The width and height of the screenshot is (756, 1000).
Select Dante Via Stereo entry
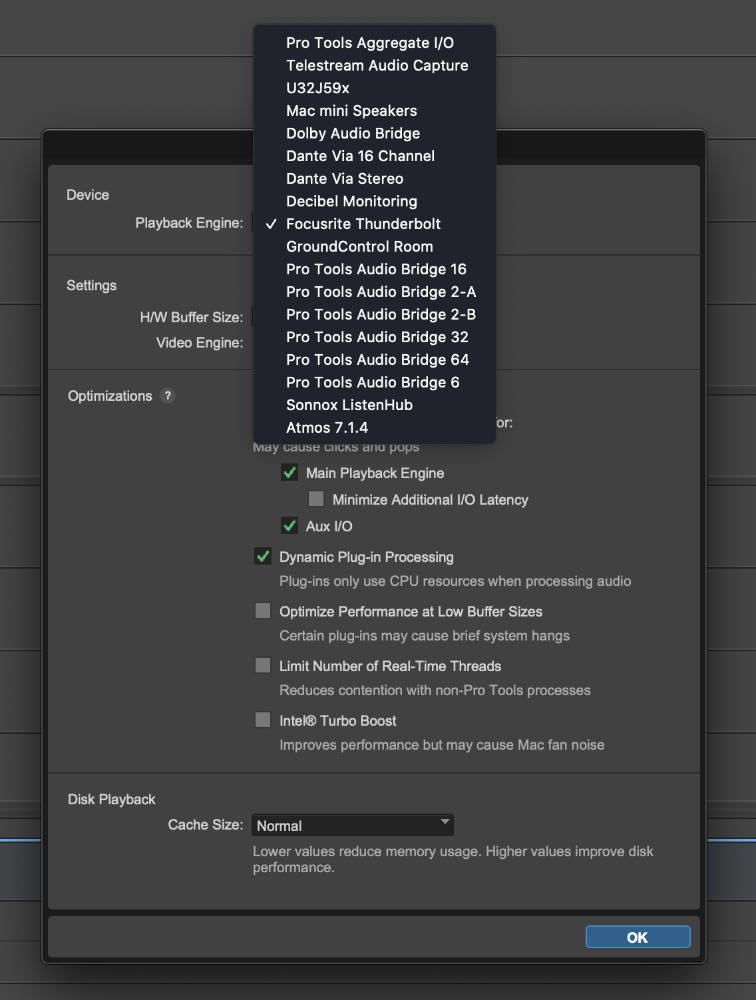pos(374,179)
